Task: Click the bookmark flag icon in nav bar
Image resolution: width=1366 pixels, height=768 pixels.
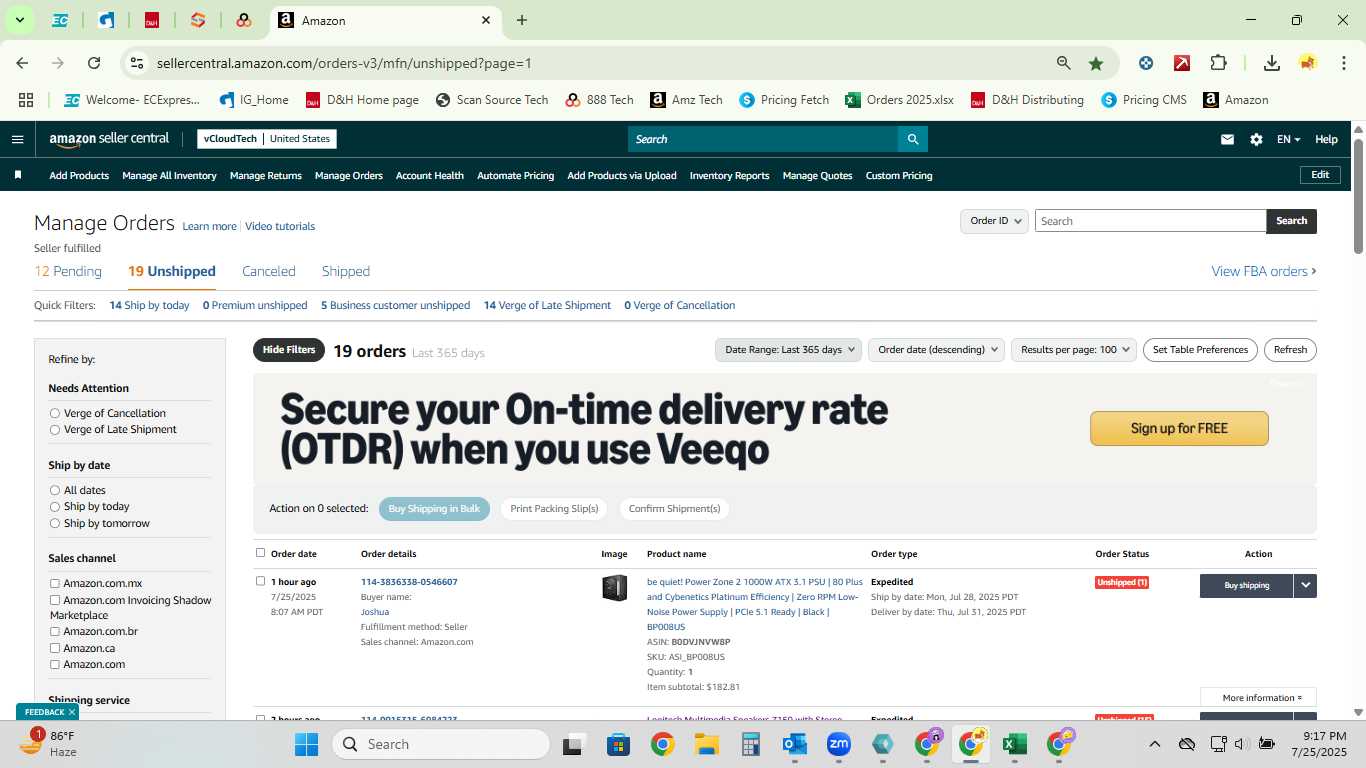Action: coord(18,175)
